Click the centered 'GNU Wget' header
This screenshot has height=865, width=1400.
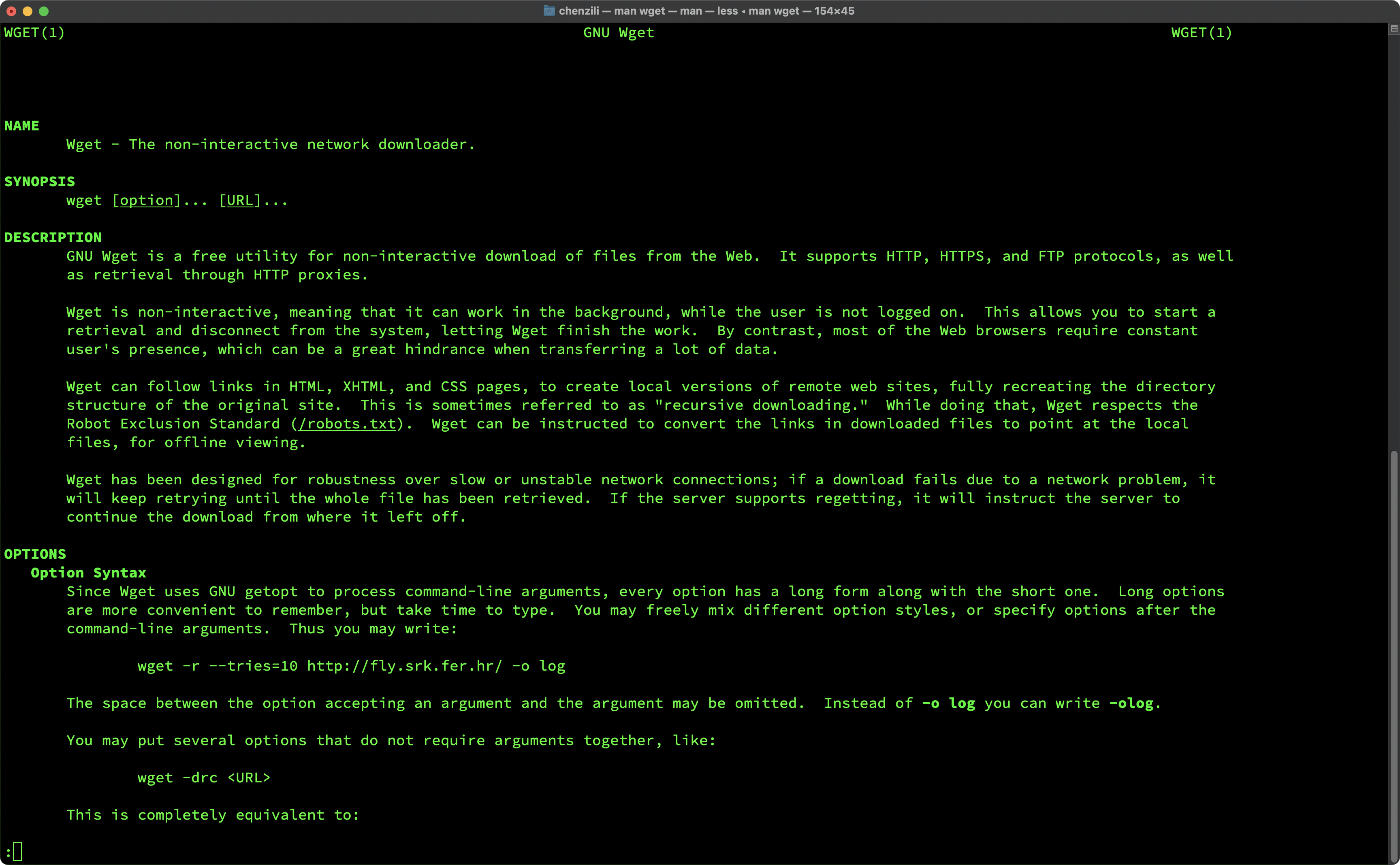619,33
